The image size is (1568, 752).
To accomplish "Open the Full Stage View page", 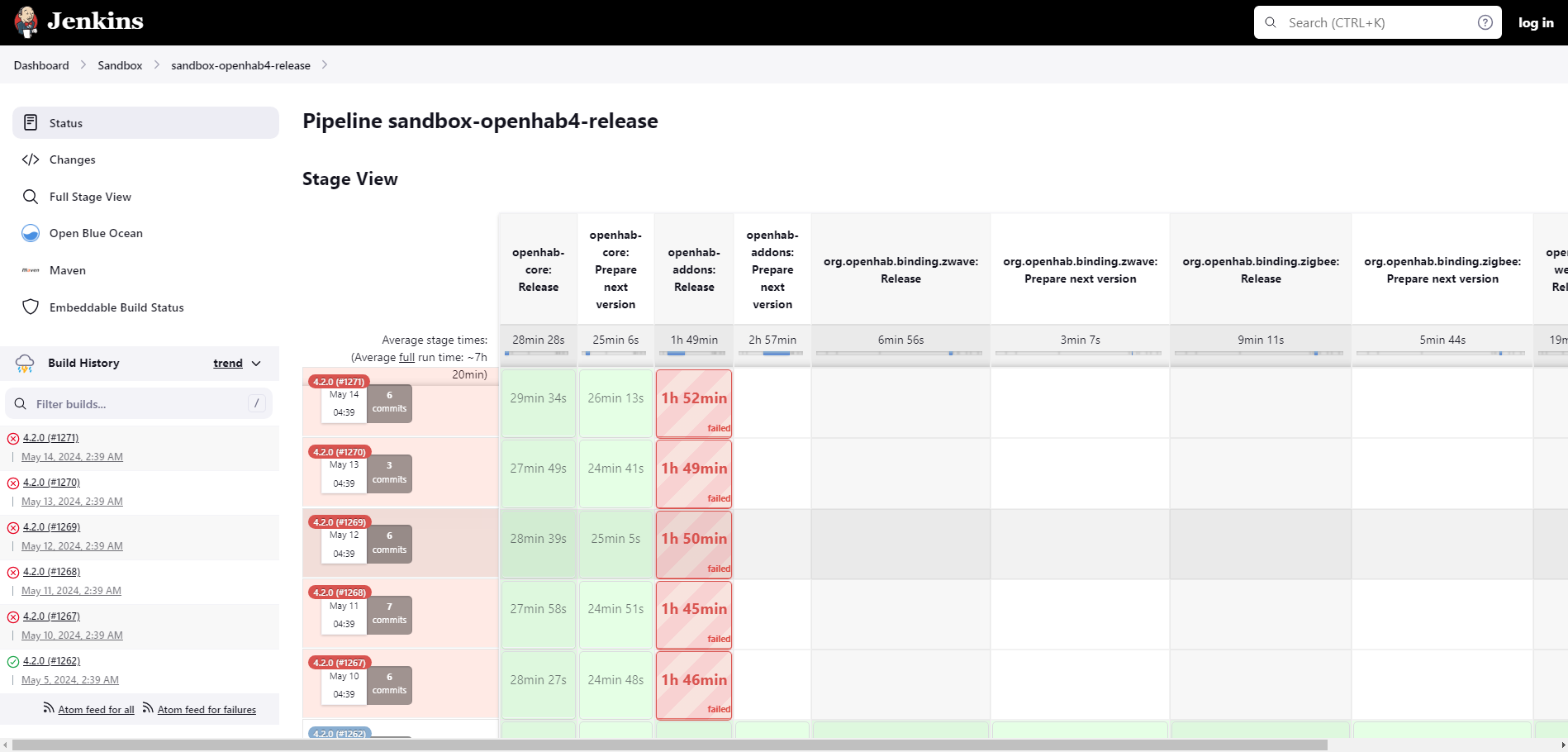I will click(x=90, y=197).
